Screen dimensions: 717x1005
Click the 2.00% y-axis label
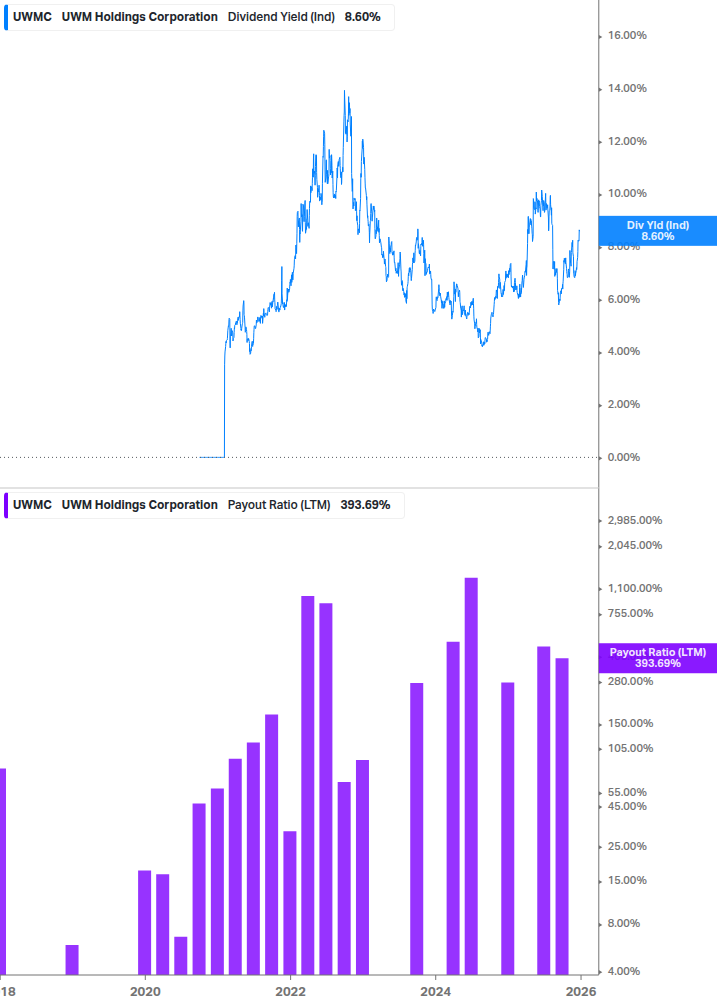[x=623, y=404]
